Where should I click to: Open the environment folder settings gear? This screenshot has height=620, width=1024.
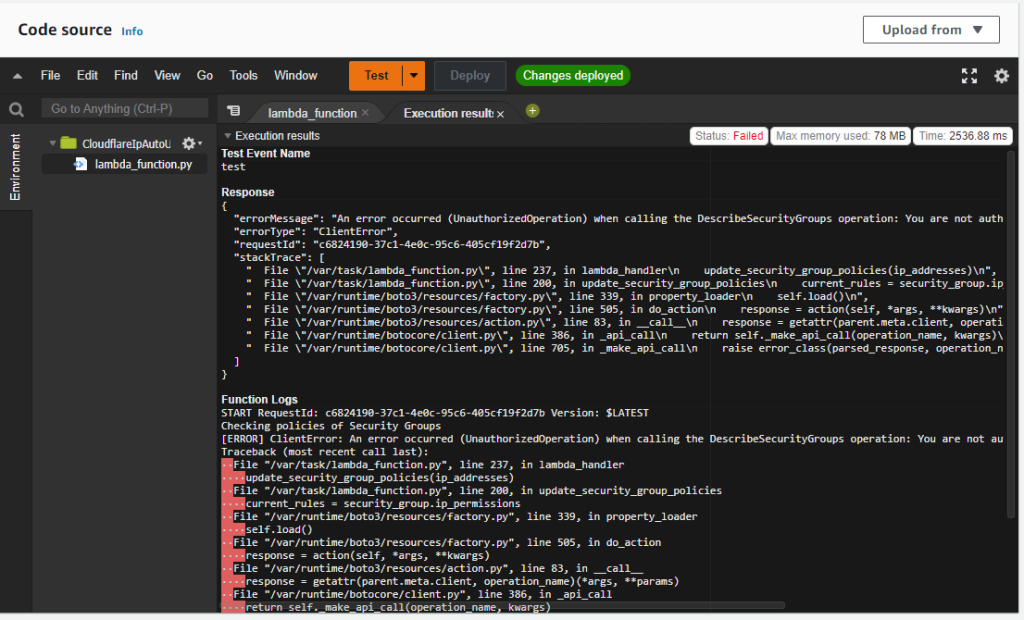click(190, 144)
